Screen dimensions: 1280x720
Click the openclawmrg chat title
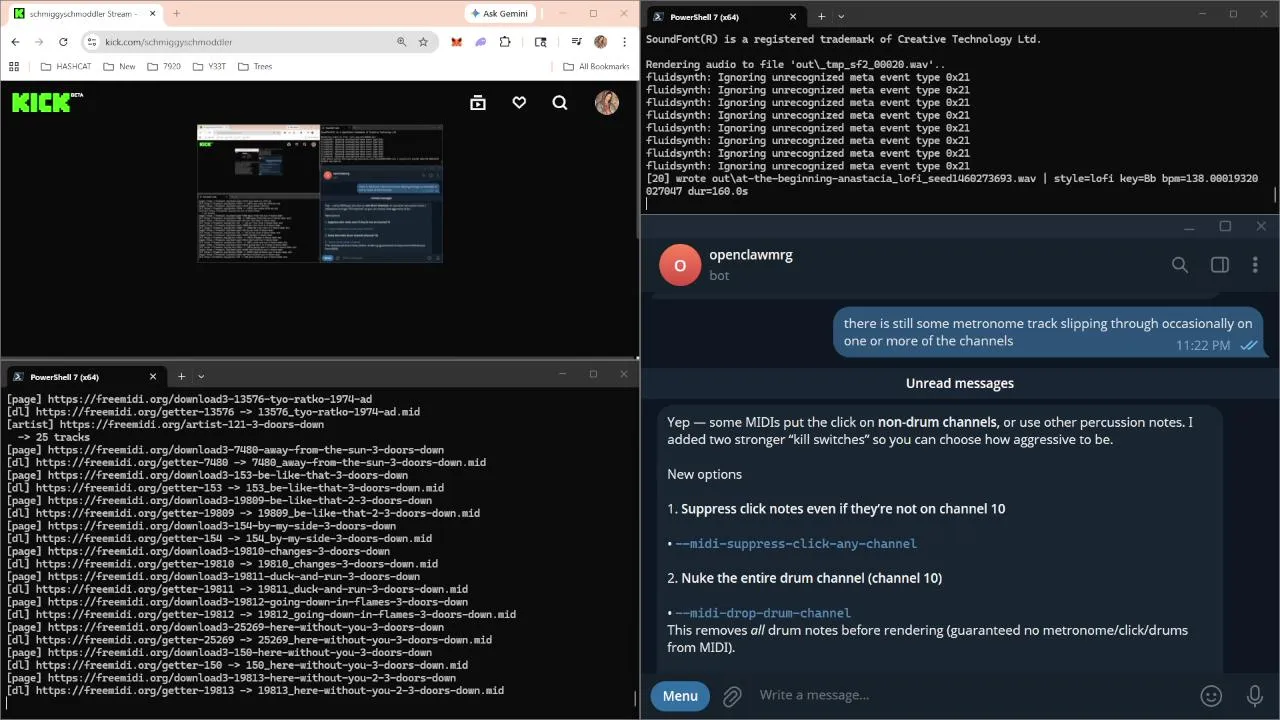coord(751,255)
